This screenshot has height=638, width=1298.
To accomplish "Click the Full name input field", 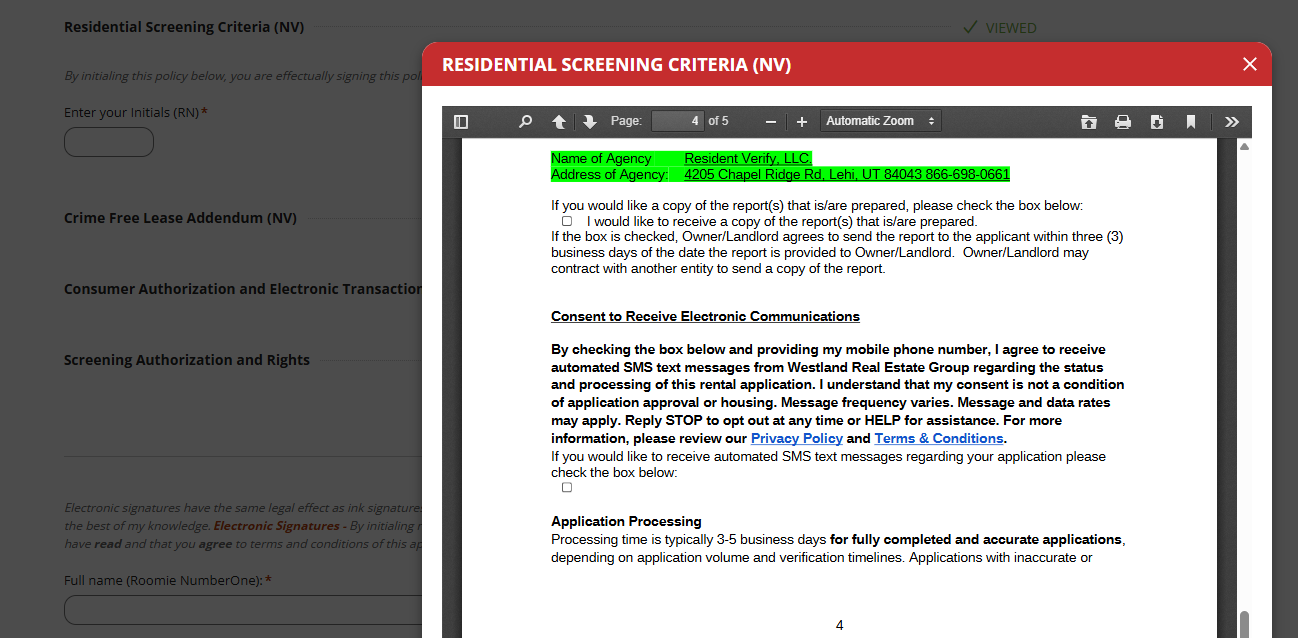I will [x=243, y=610].
